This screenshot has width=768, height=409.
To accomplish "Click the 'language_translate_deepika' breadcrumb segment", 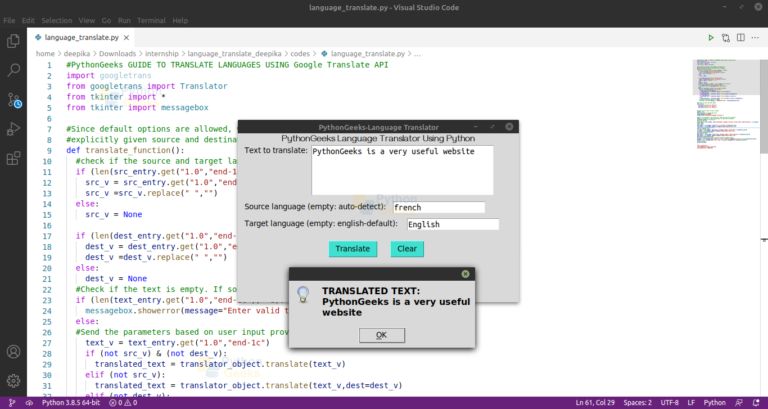I will (x=235, y=54).
